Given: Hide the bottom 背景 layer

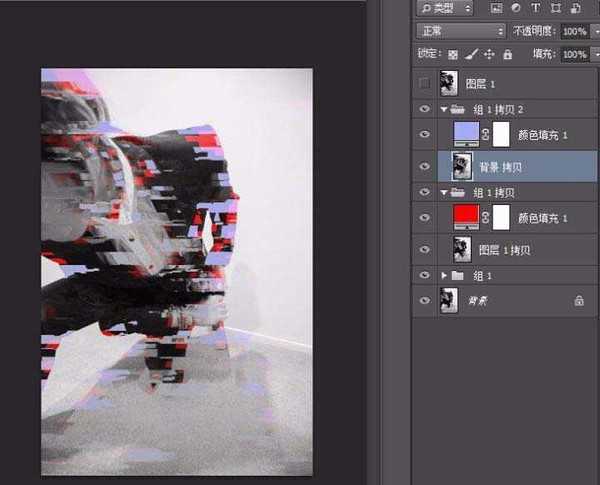Looking at the screenshot, I should click(424, 300).
